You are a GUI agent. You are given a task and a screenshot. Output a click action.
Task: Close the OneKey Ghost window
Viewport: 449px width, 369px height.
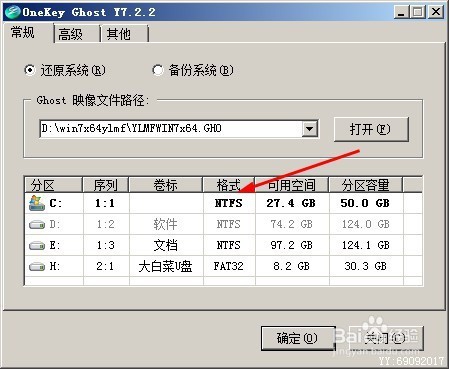436,12
